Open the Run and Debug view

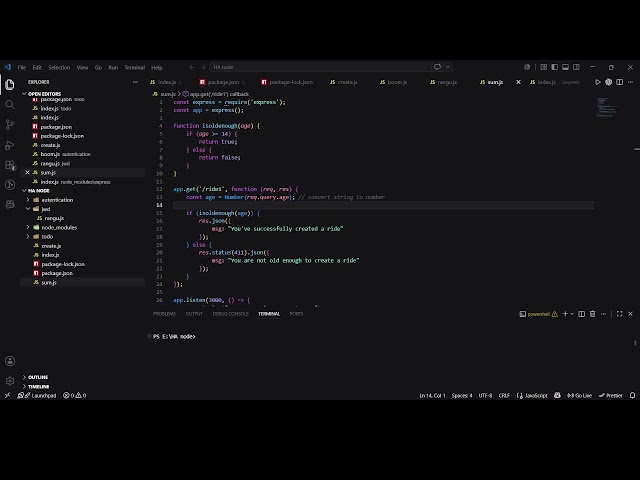coord(10,145)
